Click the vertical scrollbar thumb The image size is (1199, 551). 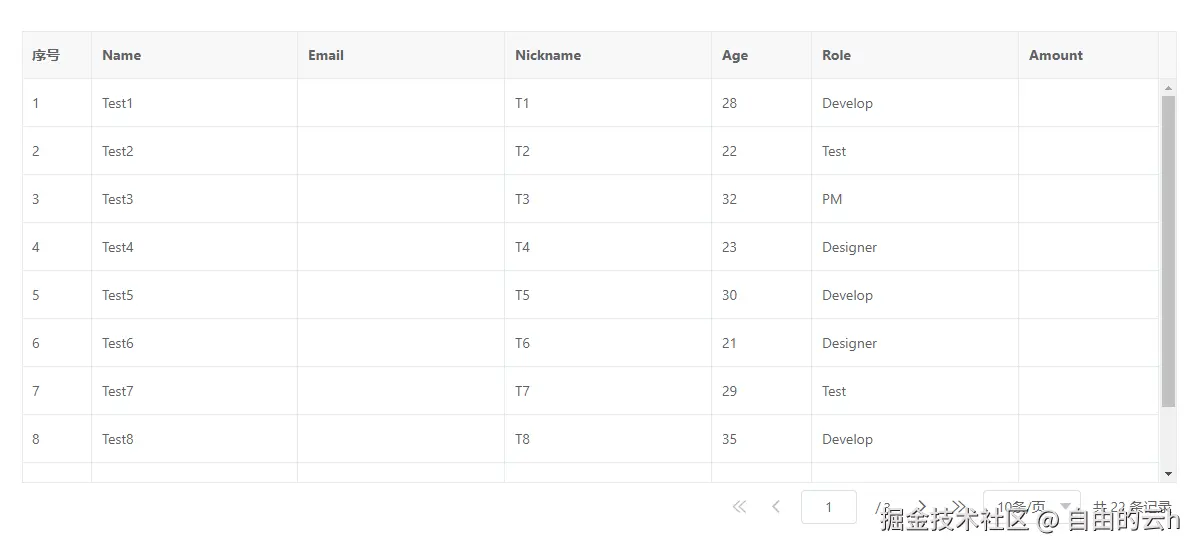point(1168,250)
